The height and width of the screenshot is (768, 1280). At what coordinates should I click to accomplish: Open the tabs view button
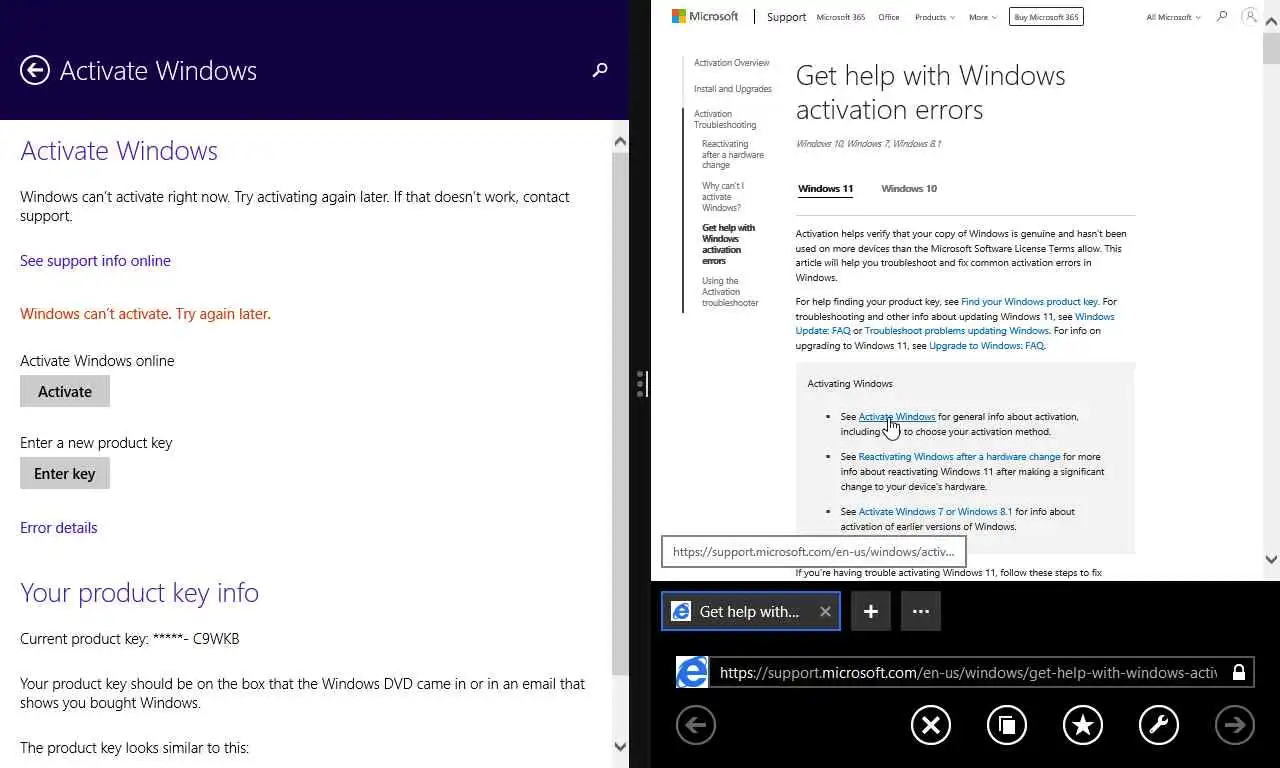(x=1007, y=725)
